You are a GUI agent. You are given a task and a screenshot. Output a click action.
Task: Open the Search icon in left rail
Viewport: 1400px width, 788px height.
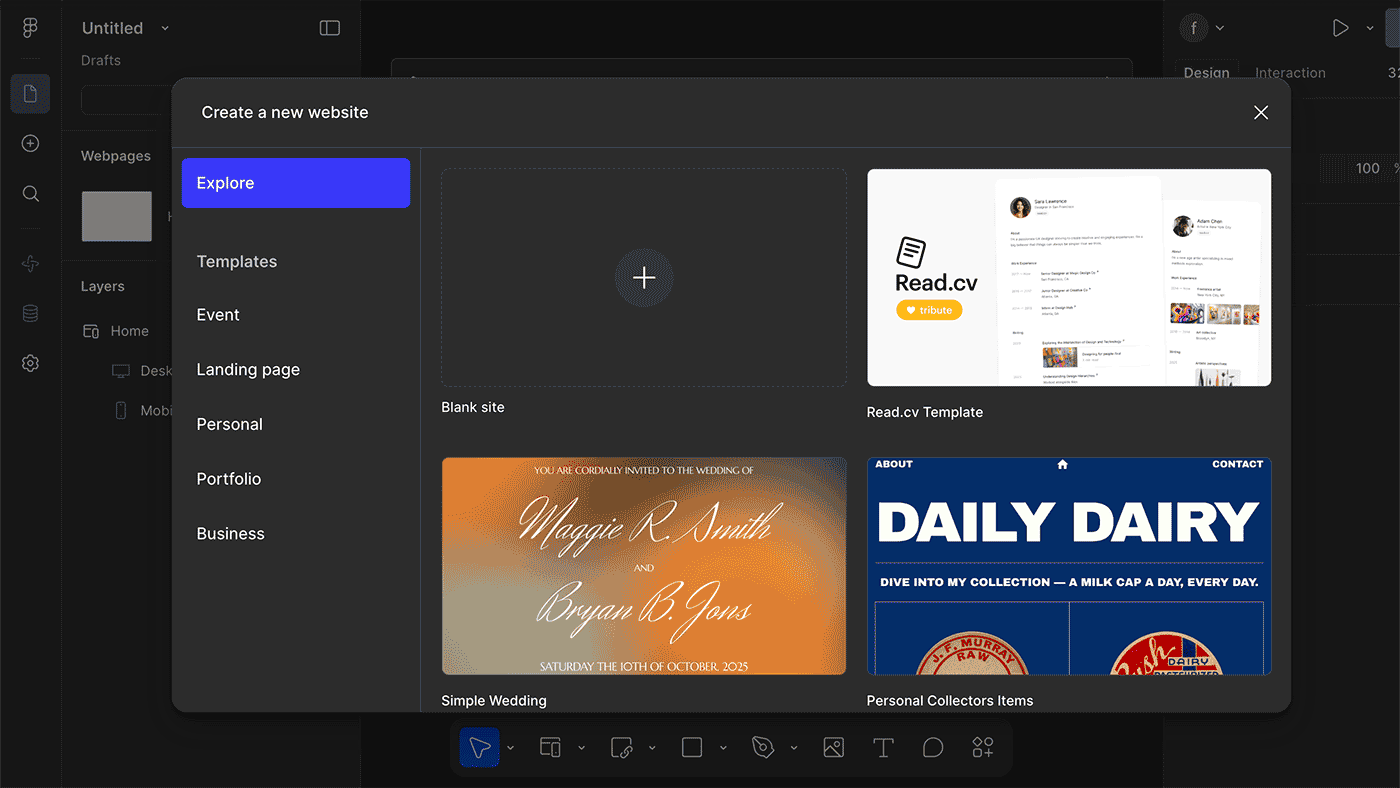click(30, 194)
